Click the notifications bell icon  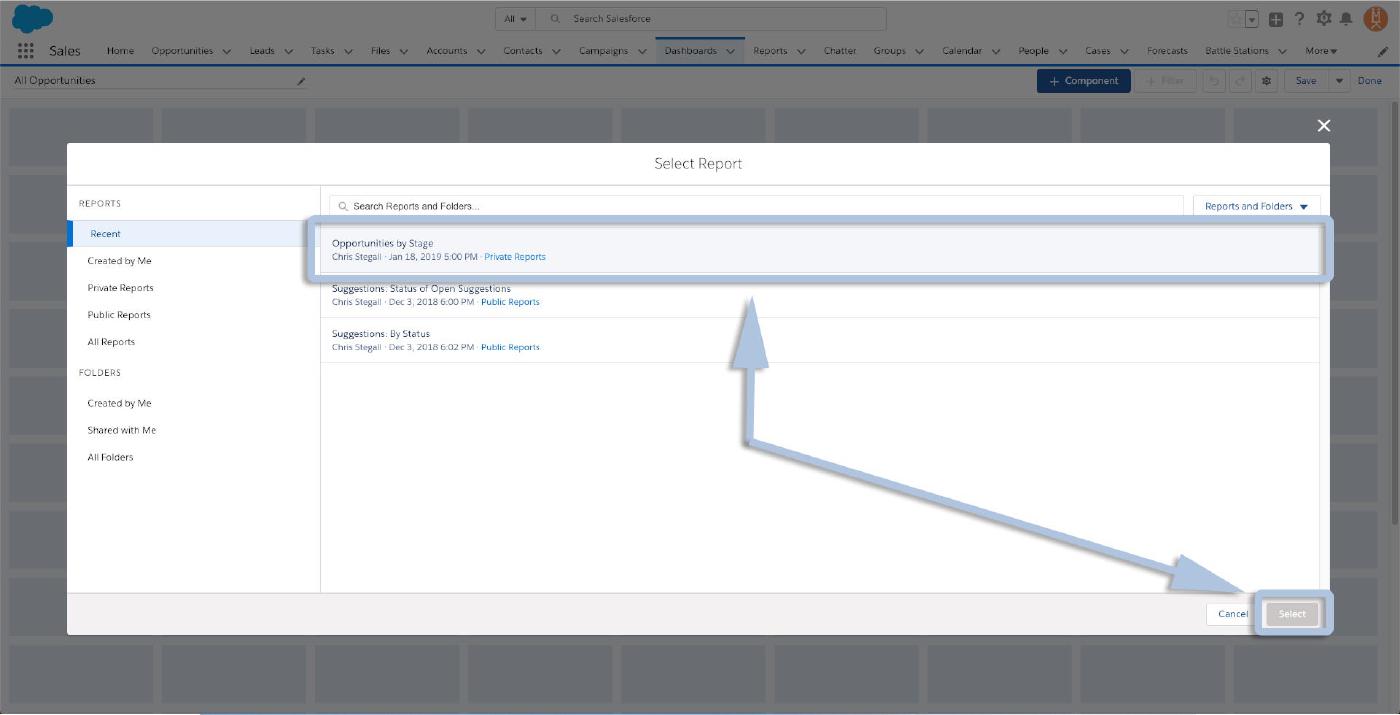point(1346,19)
